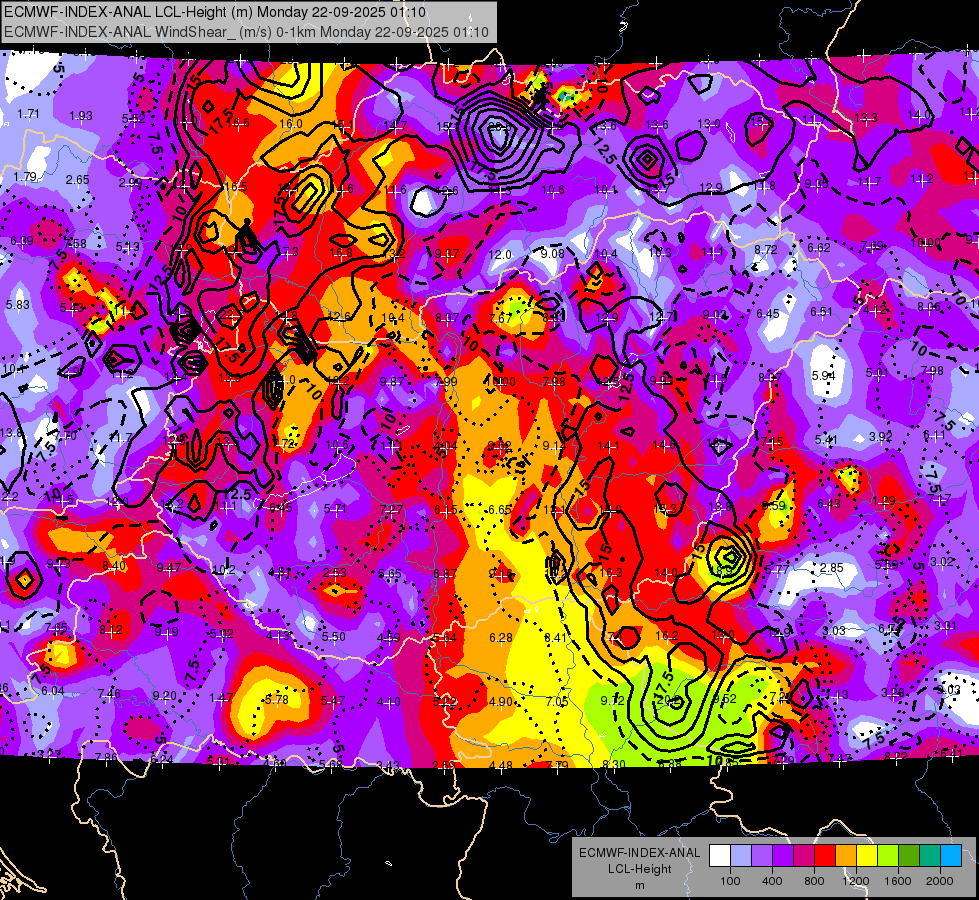Click the 7.67 wind shear value
This screenshot has height=900, width=979.
tap(501, 319)
